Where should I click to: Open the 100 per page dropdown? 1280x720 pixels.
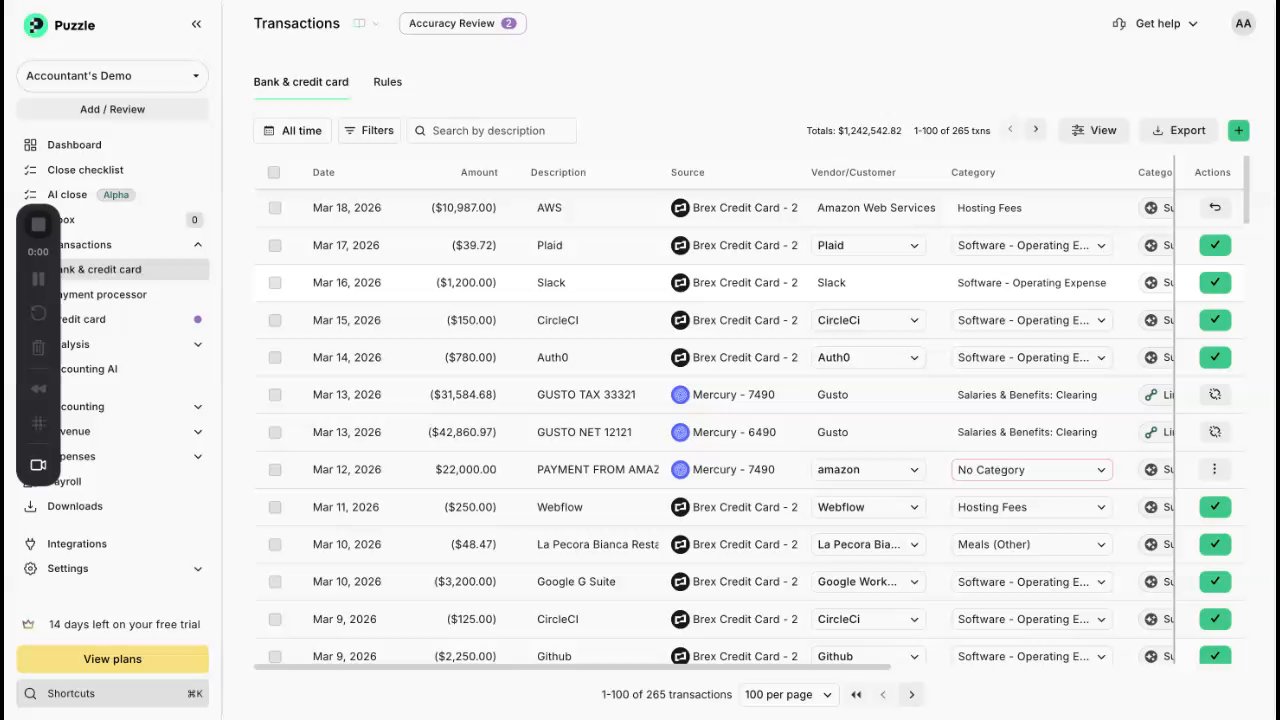(x=788, y=695)
